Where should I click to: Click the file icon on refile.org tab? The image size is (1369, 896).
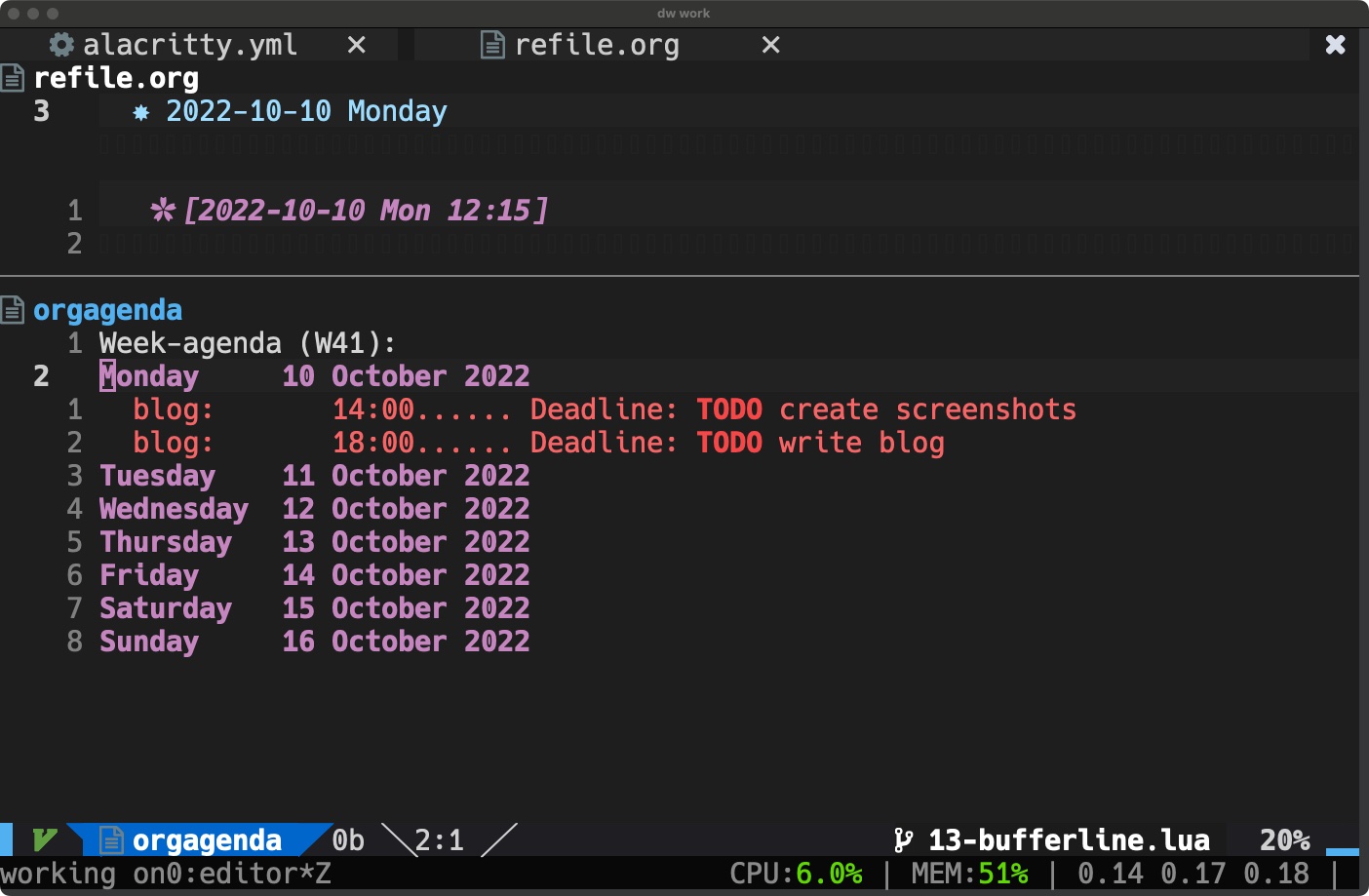click(493, 45)
